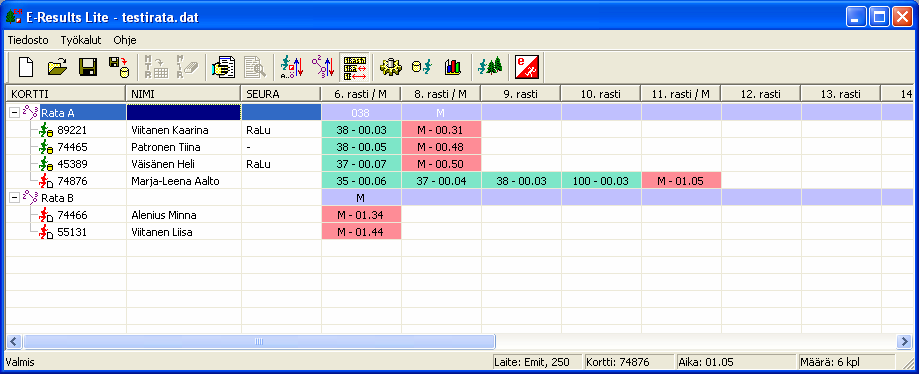The width and height of the screenshot is (919, 374).
Task: Select card row 89221
Action: tap(459, 130)
